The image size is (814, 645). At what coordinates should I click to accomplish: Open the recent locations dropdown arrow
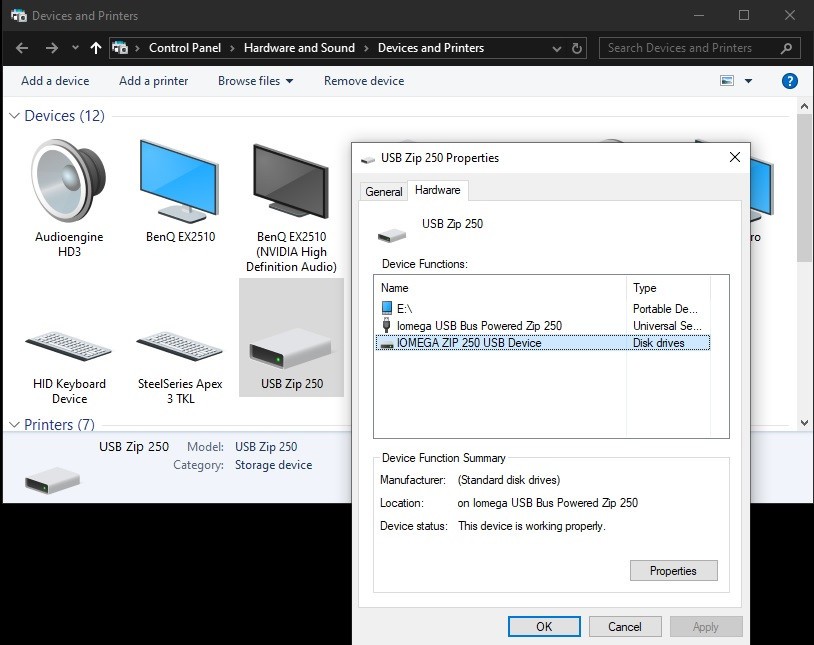pos(75,48)
